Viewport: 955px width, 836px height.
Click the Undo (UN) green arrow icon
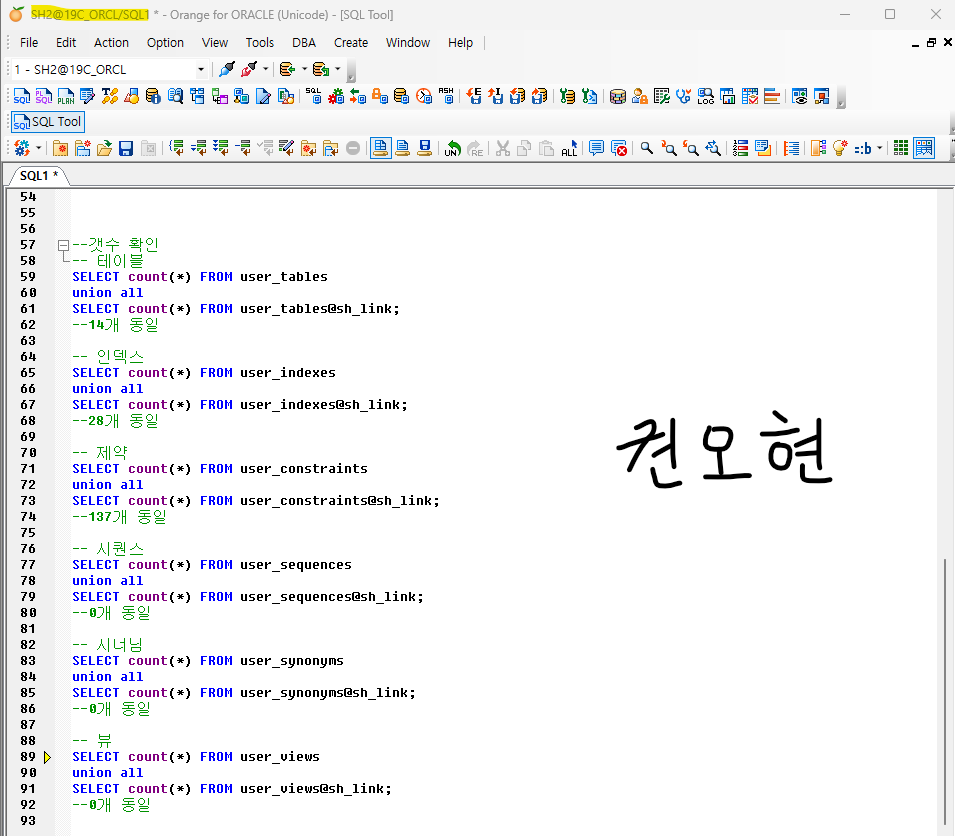coord(453,148)
